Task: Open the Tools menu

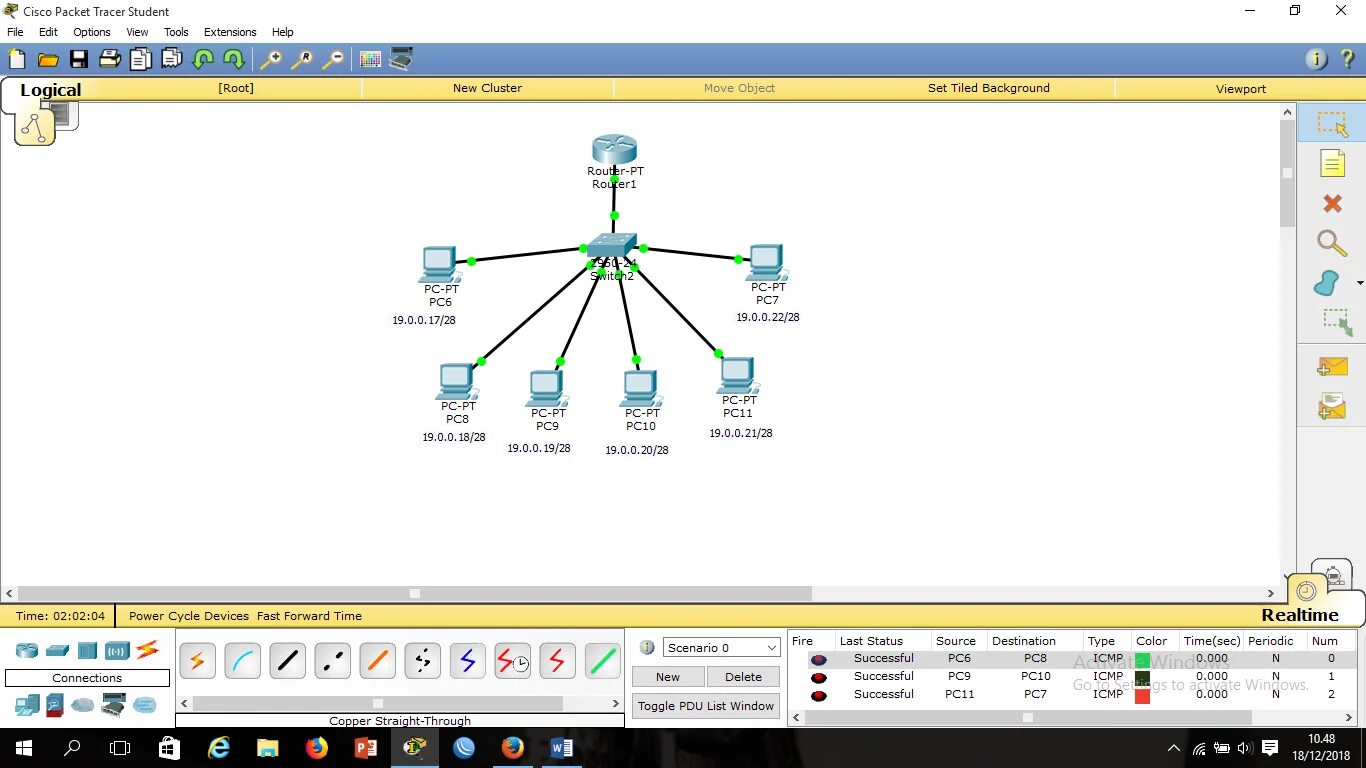Action: tap(176, 32)
